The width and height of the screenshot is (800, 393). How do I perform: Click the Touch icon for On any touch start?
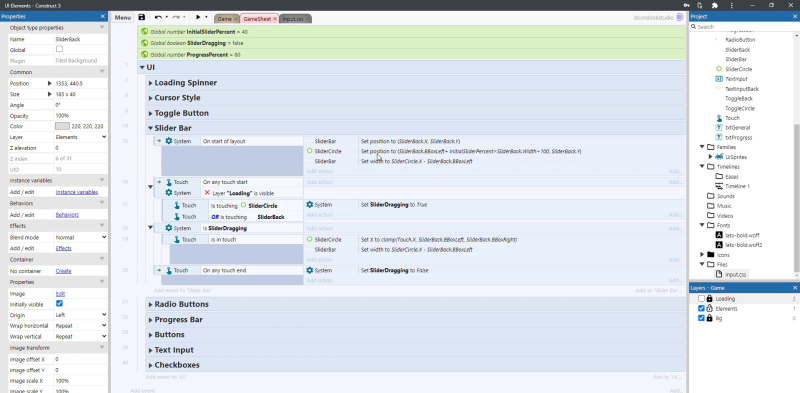[x=169, y=182]
